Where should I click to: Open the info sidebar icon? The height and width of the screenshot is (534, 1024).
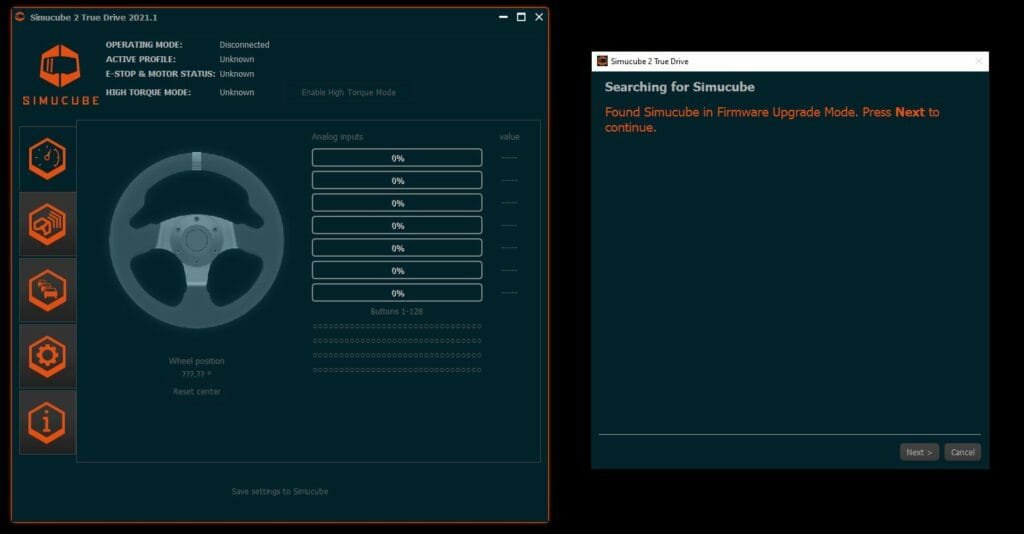pos(47,422)
